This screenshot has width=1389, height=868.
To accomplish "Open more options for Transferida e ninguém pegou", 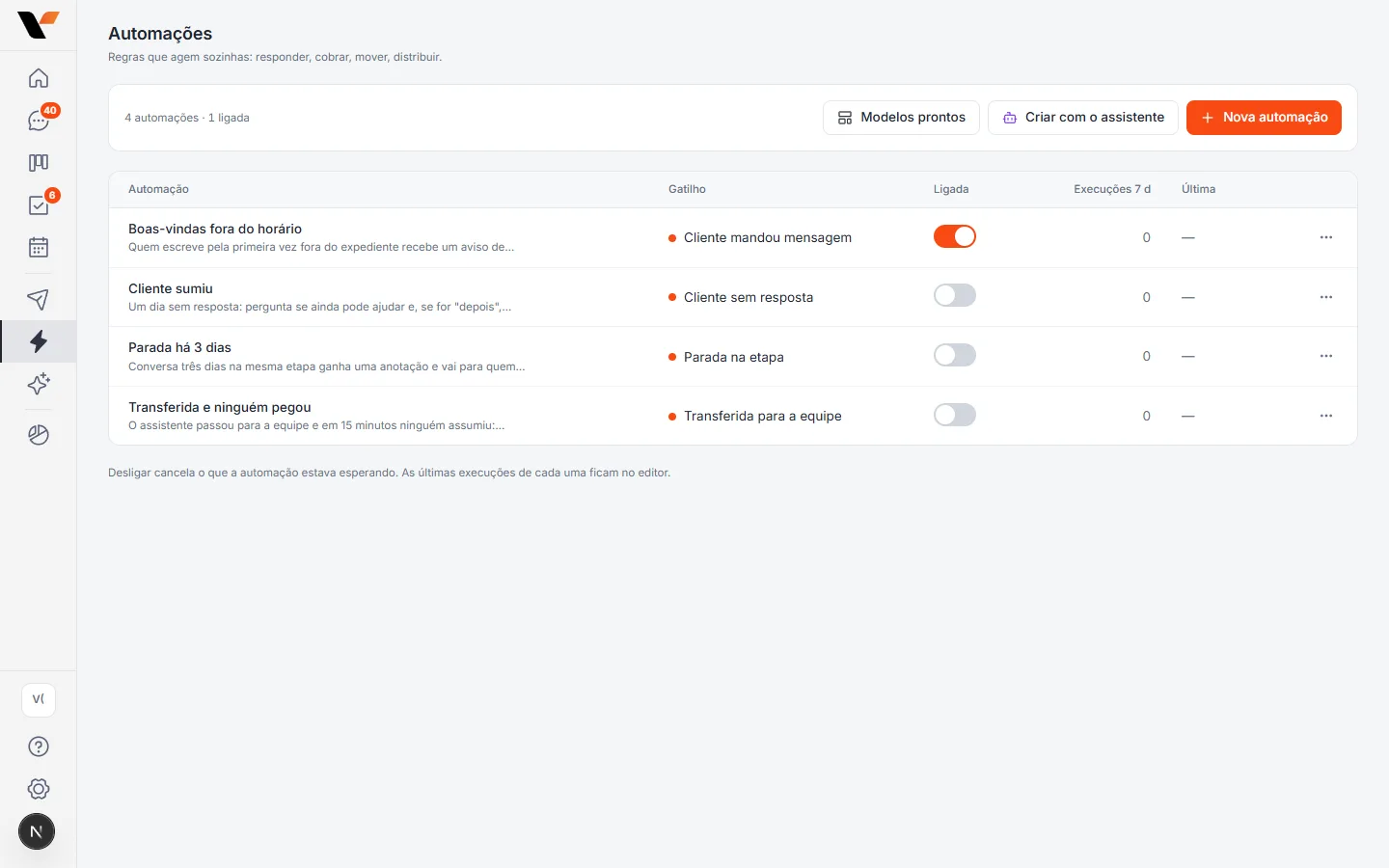I will [1326, 416].
